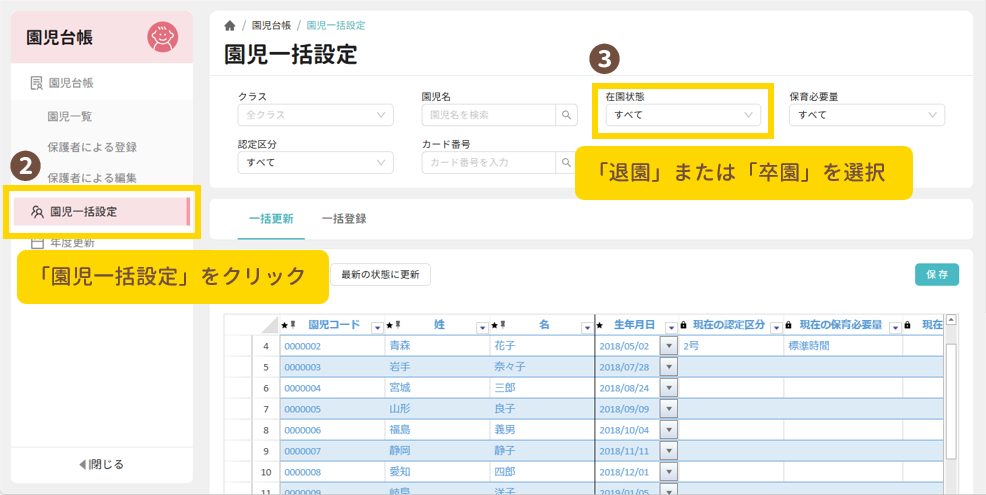986x495 pixels.
Task: Select the 一括更新 tab
Action: tap(265, 219)
